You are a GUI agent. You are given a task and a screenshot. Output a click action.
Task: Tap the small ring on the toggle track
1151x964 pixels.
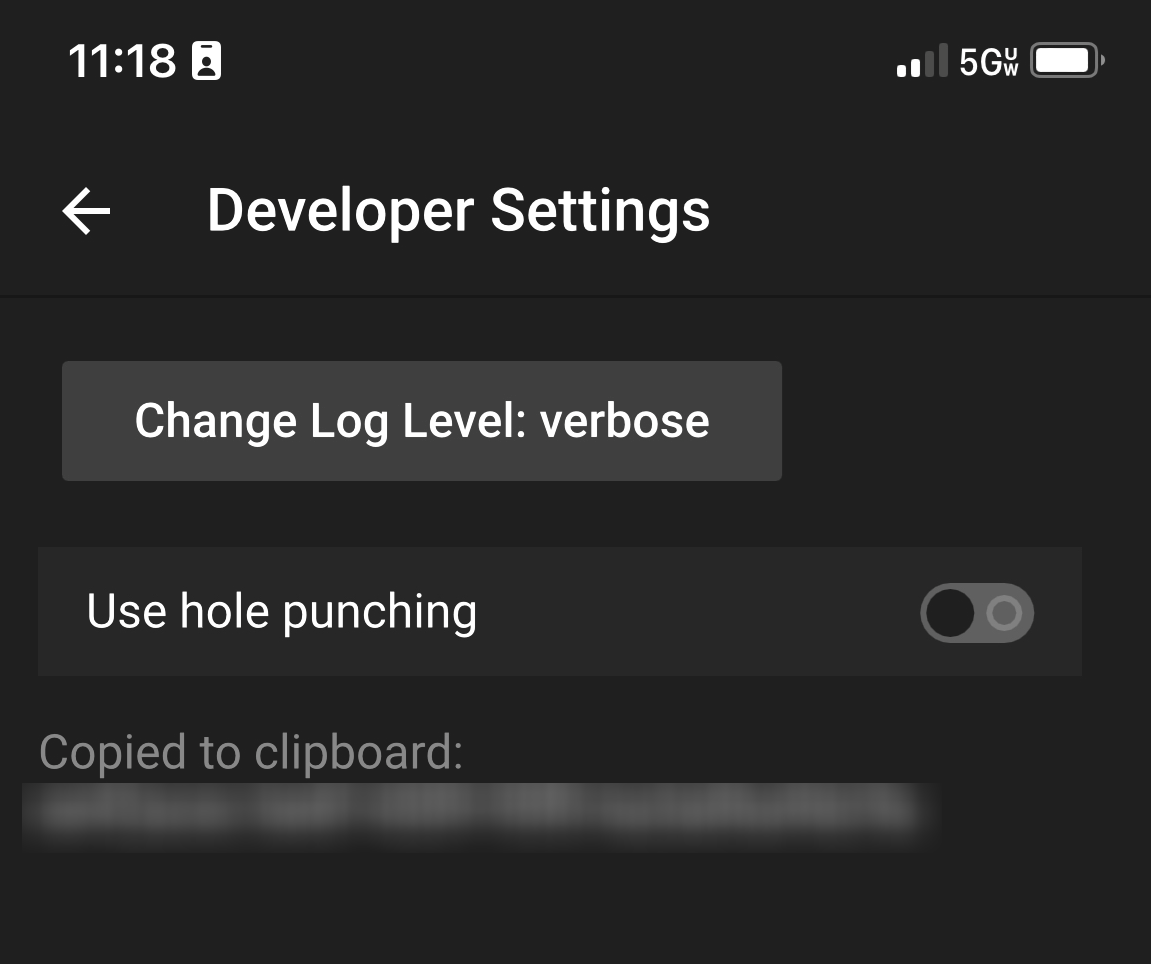1004,612
